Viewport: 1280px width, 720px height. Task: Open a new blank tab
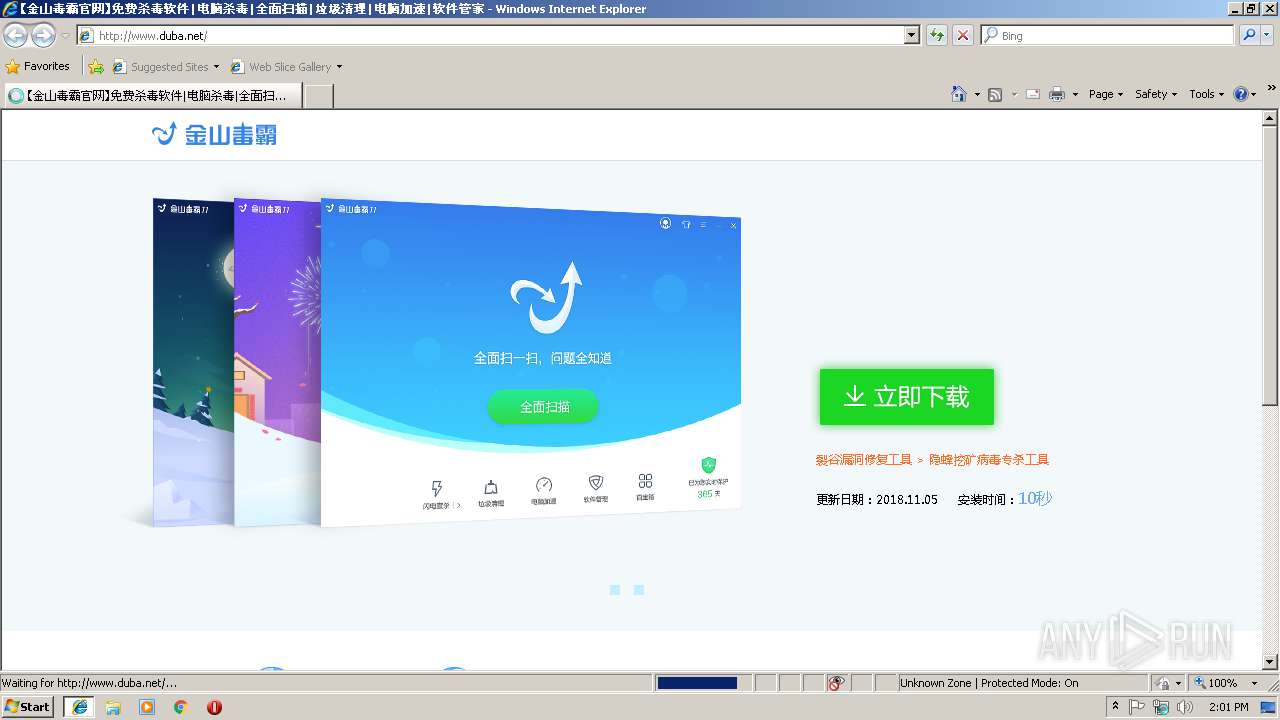pos(318,96)
